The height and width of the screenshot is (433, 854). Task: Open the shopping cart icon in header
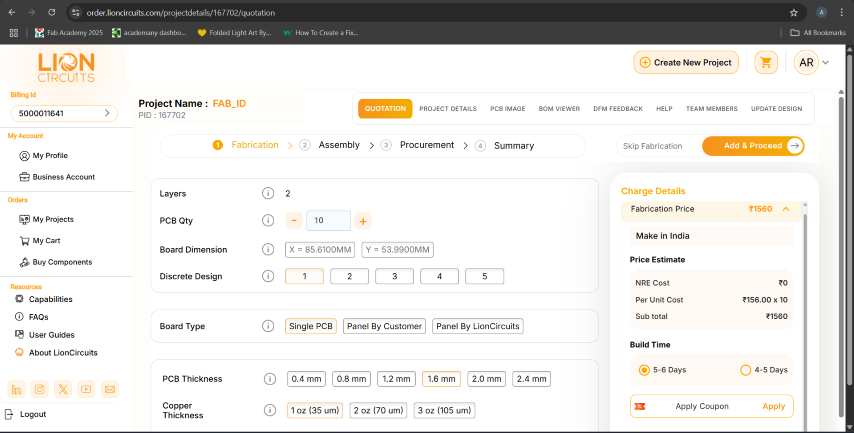pyautogui.click(x=766, y=63)
